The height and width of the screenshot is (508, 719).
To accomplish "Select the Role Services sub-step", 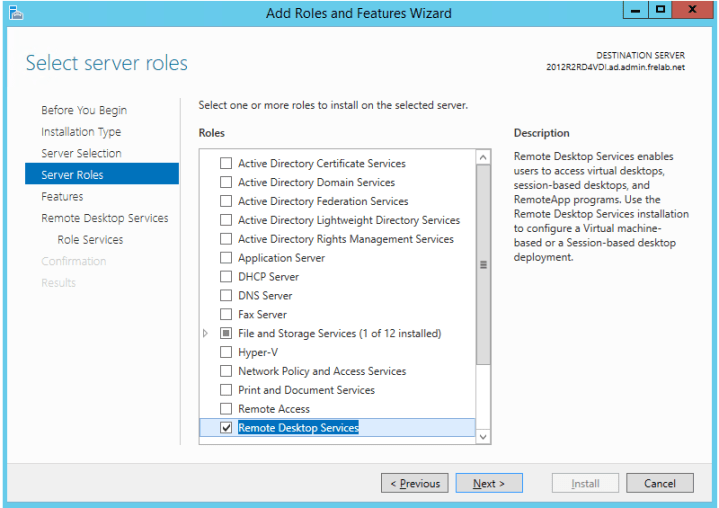I will pos(90,240).
